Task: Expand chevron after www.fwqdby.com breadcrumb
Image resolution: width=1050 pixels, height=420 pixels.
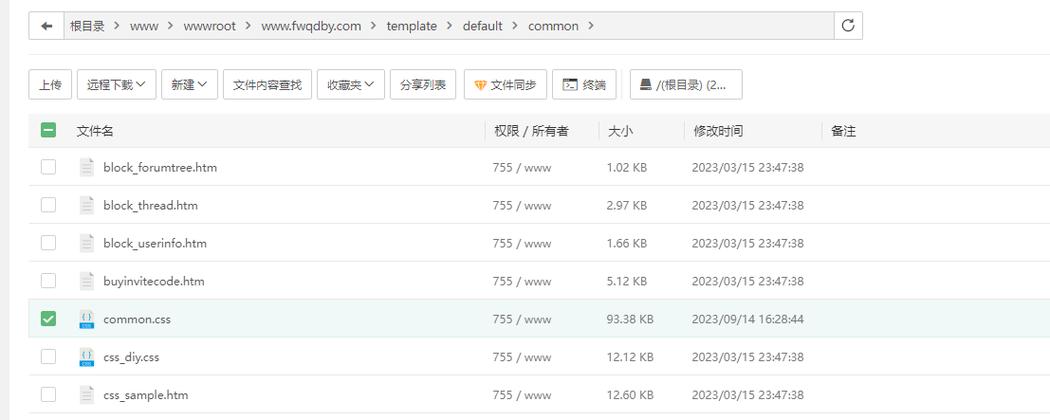Action: click(x=374, y=26)
